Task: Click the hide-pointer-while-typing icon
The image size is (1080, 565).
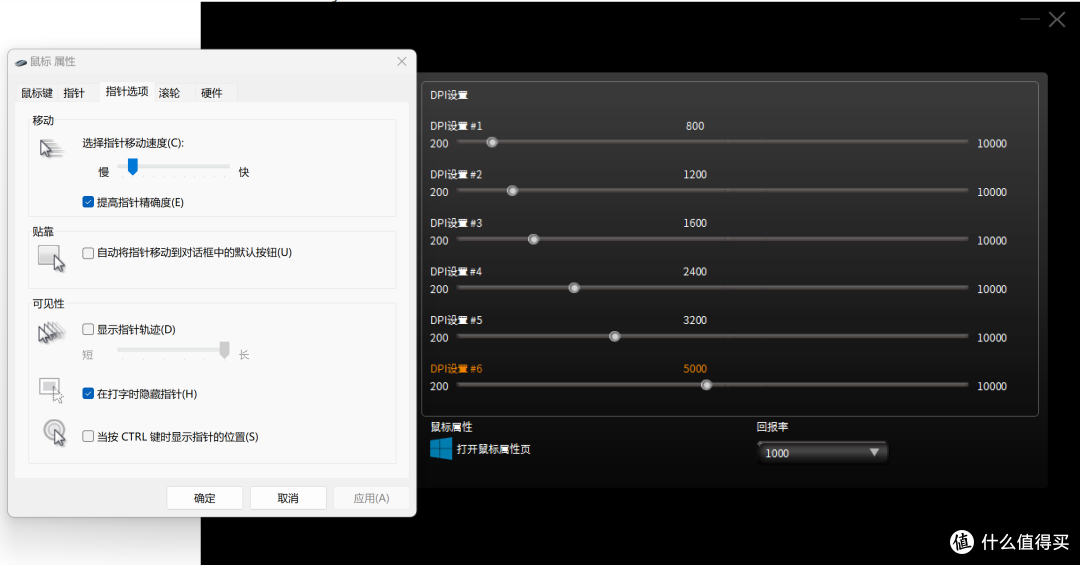Action: pyautogui.click(x=52, y=390)
